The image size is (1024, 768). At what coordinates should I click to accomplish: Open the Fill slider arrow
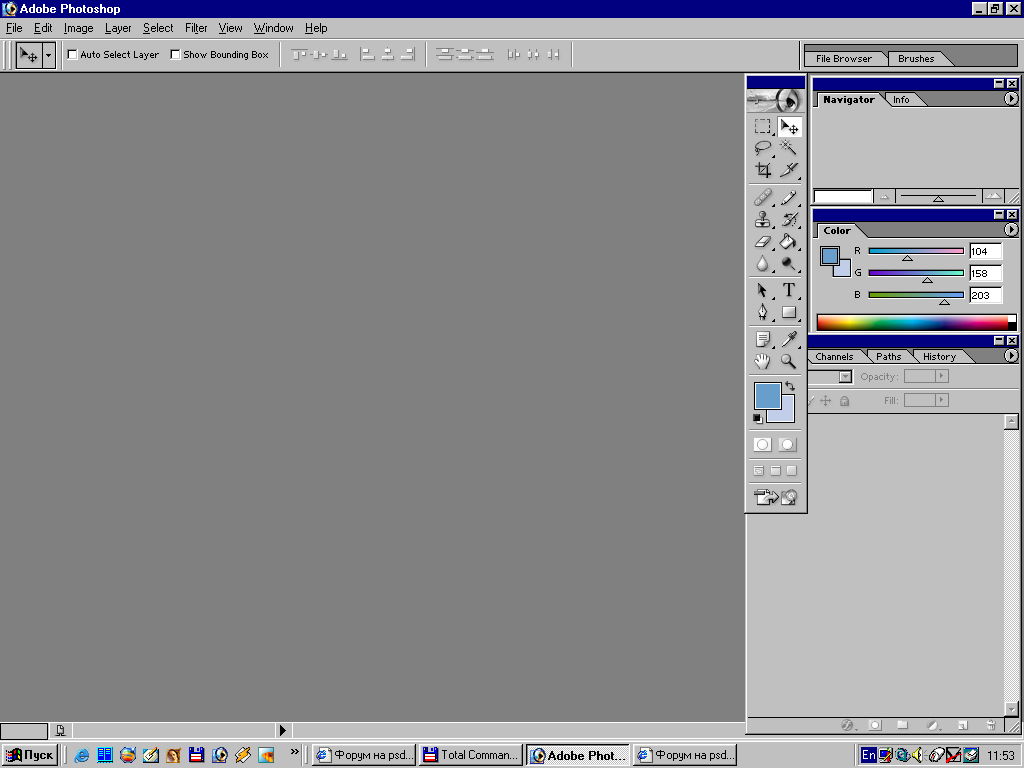(x=942, y=400)
